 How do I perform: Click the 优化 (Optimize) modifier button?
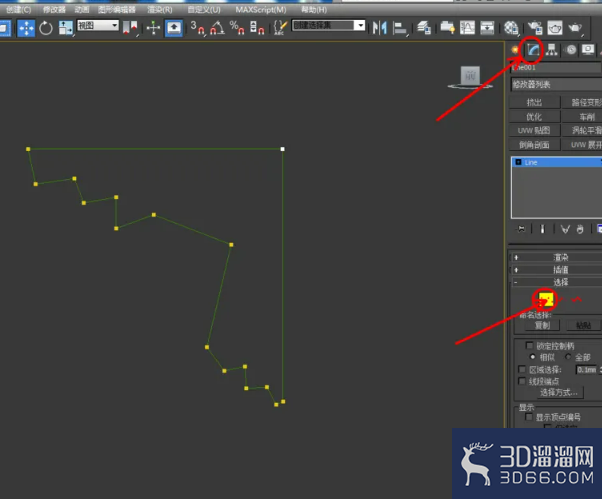pos(534,117)
